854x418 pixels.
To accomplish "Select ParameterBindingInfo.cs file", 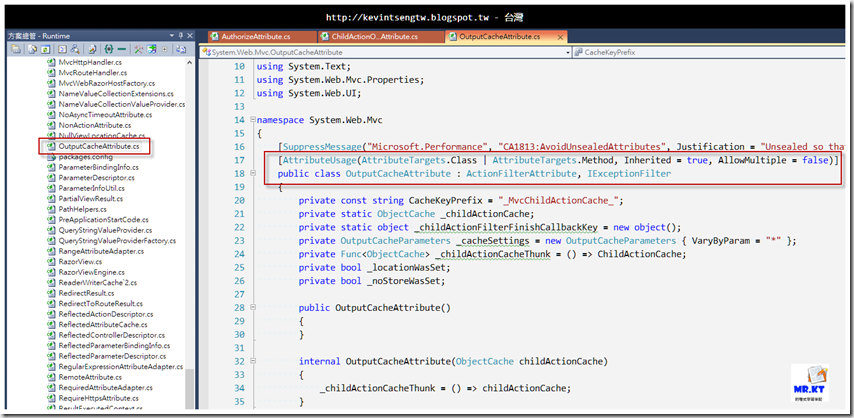I will point(99,167).
